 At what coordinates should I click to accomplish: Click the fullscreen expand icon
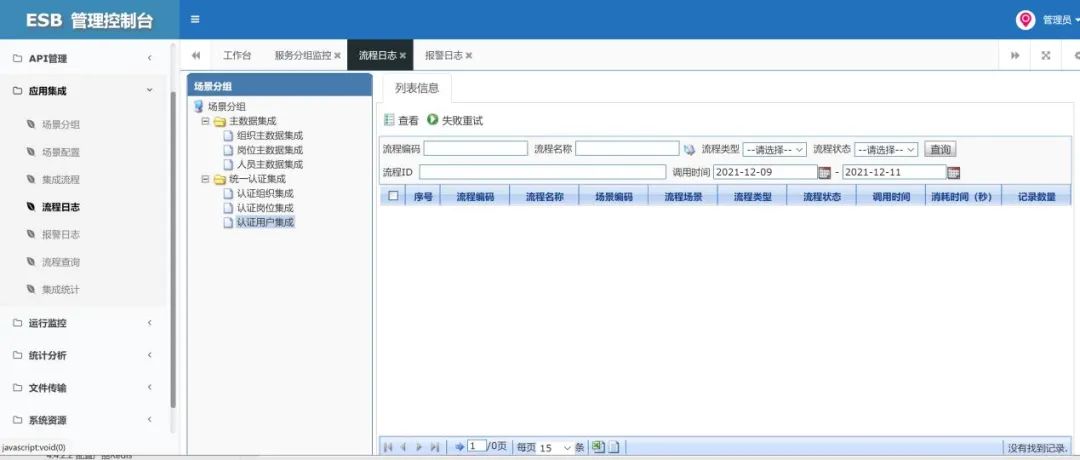point(1046,56)
